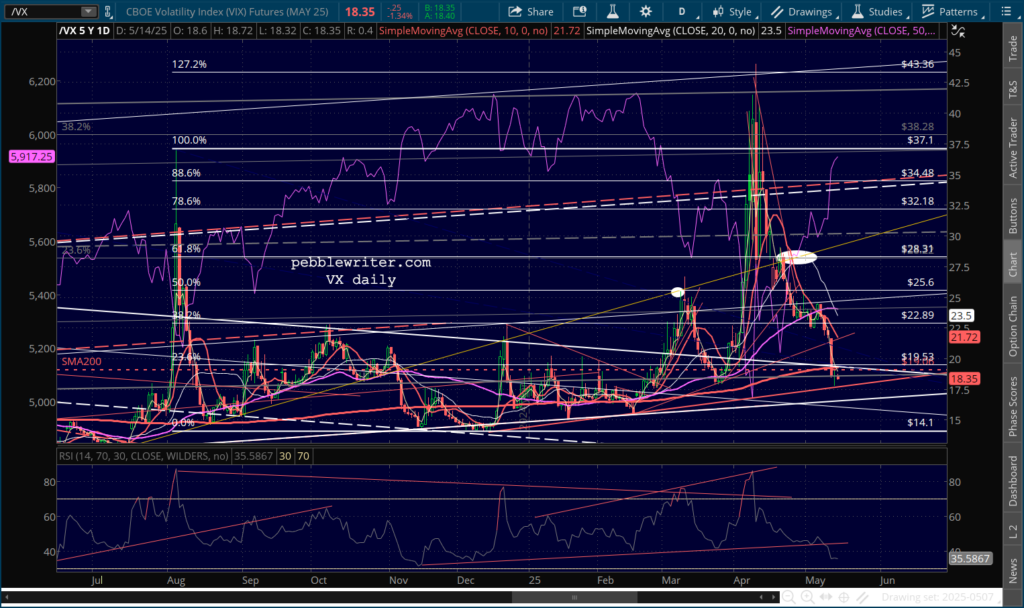Click the /VX symbol input field

click(x=38, y=12)
